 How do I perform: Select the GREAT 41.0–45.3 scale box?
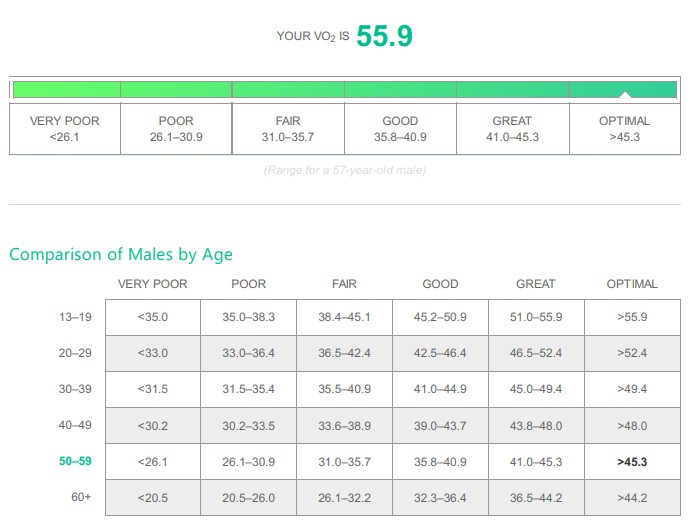[512, 129]
